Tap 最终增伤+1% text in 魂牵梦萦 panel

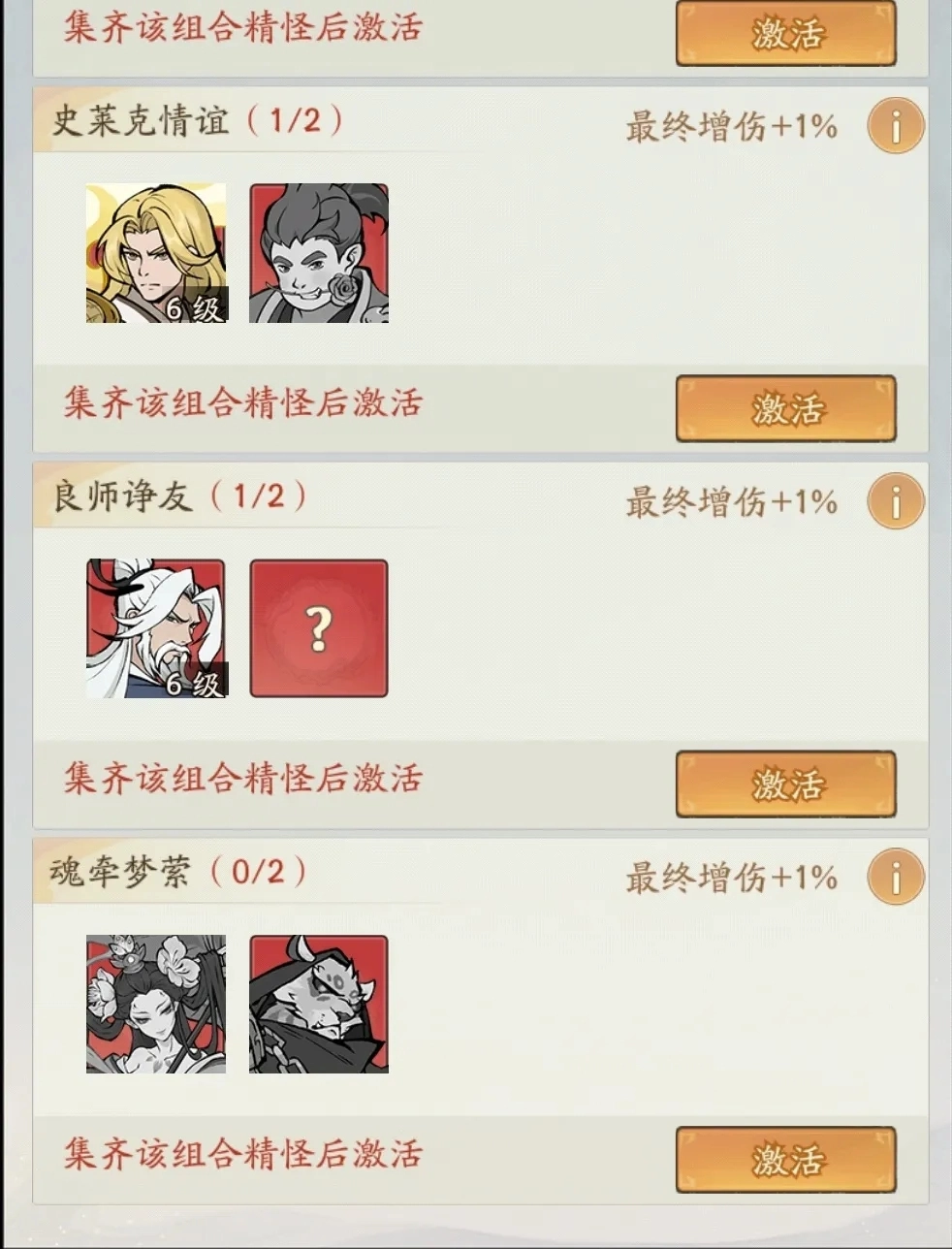pyautogui.click(x=731, y=877)
